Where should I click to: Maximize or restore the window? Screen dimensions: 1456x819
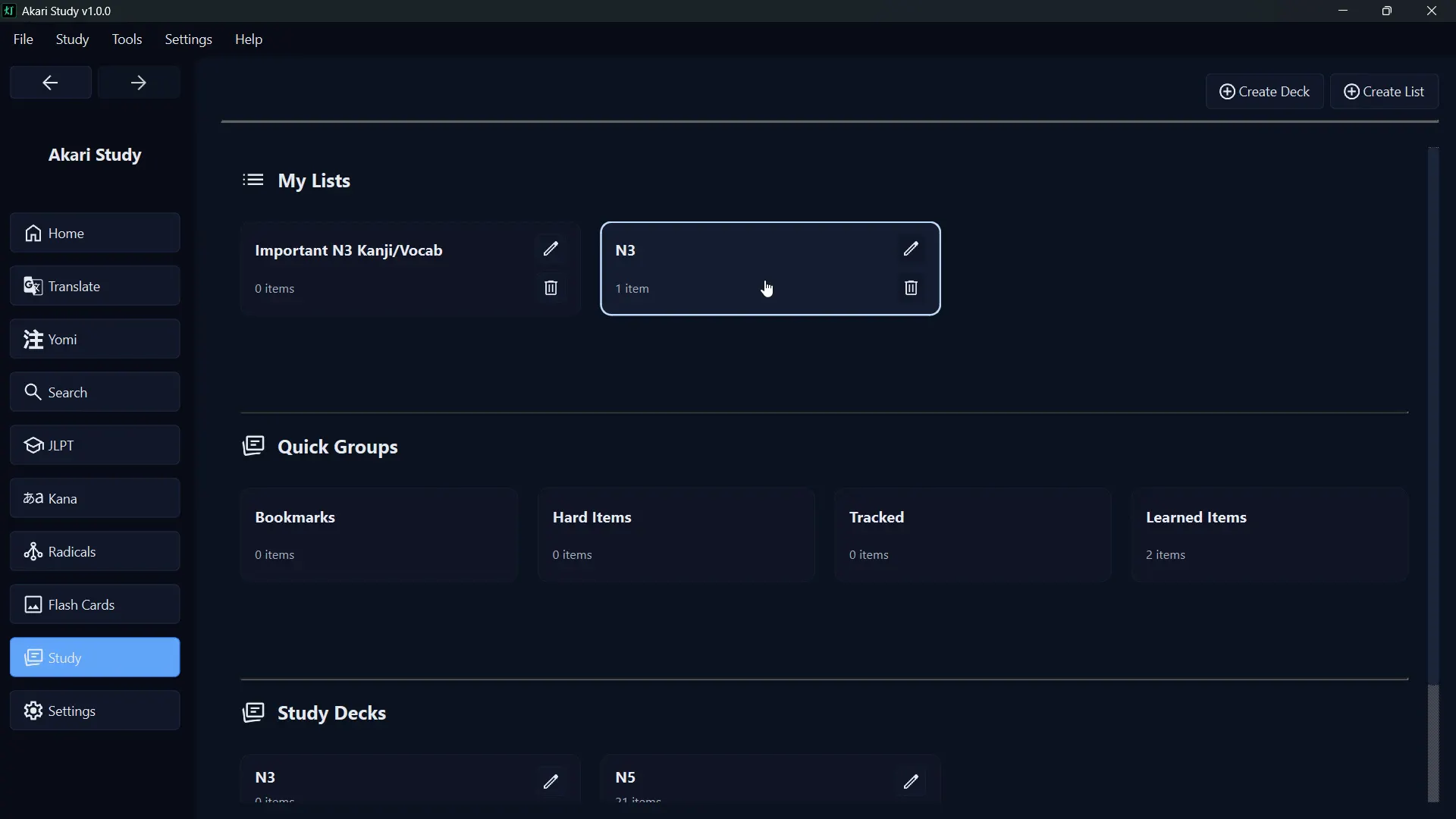pyautogui.click(x=1387, y=11)
